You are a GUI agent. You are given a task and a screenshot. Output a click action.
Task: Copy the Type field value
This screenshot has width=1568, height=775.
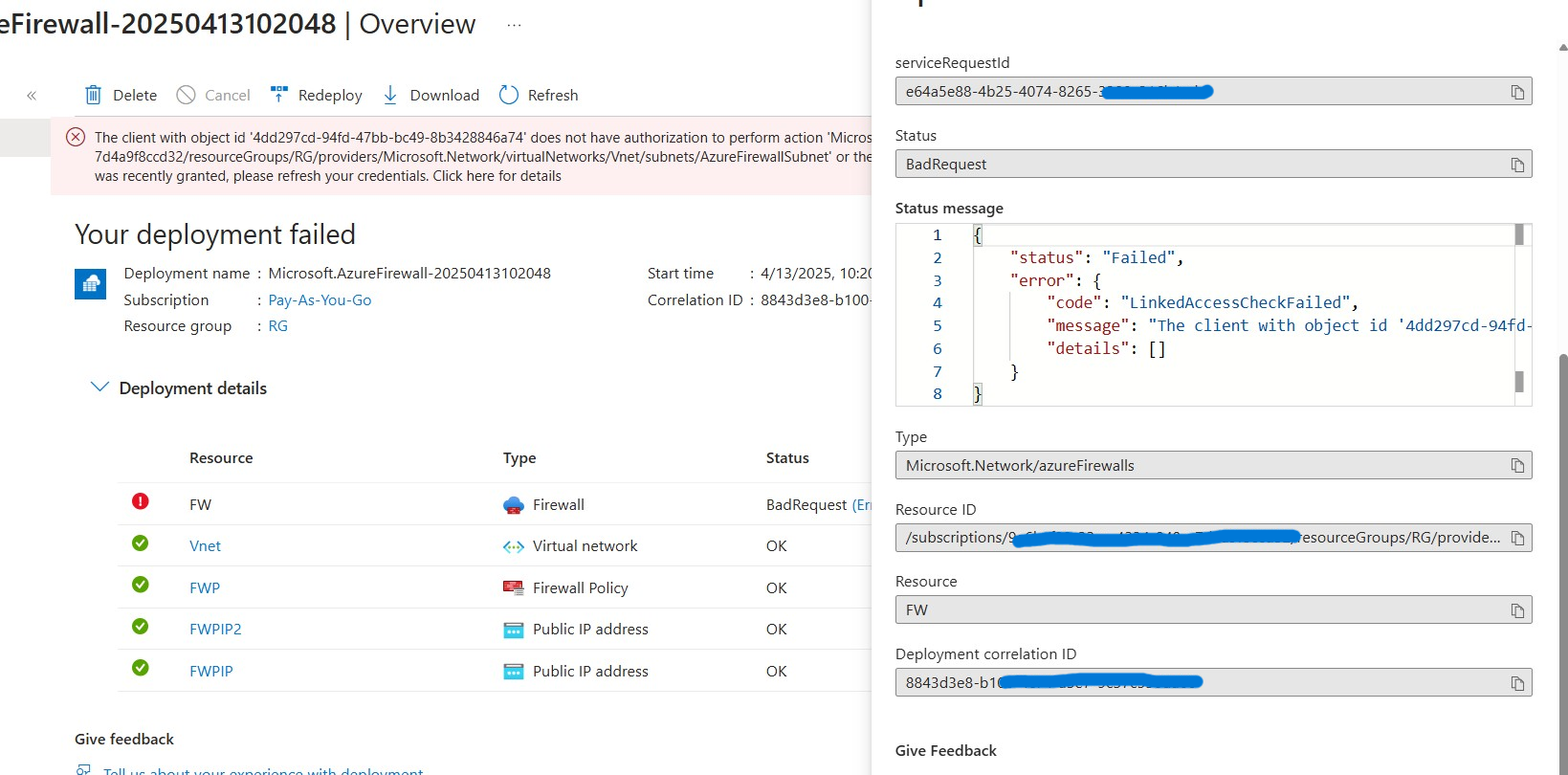[1517, 466]
